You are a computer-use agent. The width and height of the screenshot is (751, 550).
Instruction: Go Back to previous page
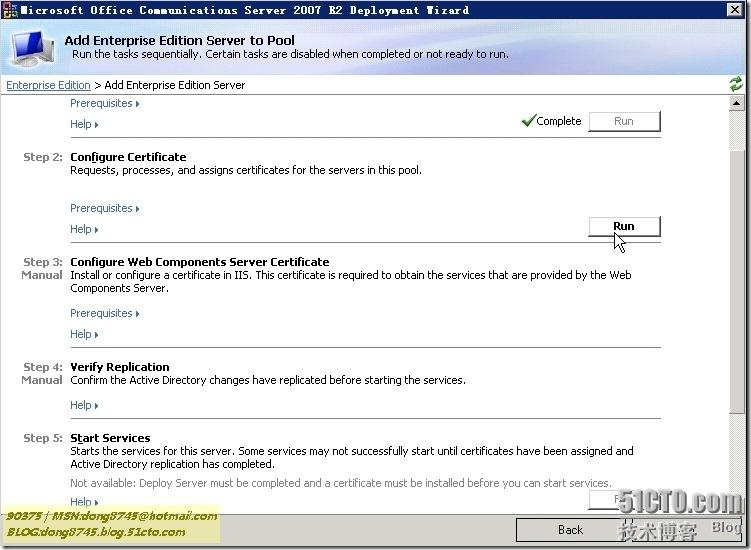point(570,529)
